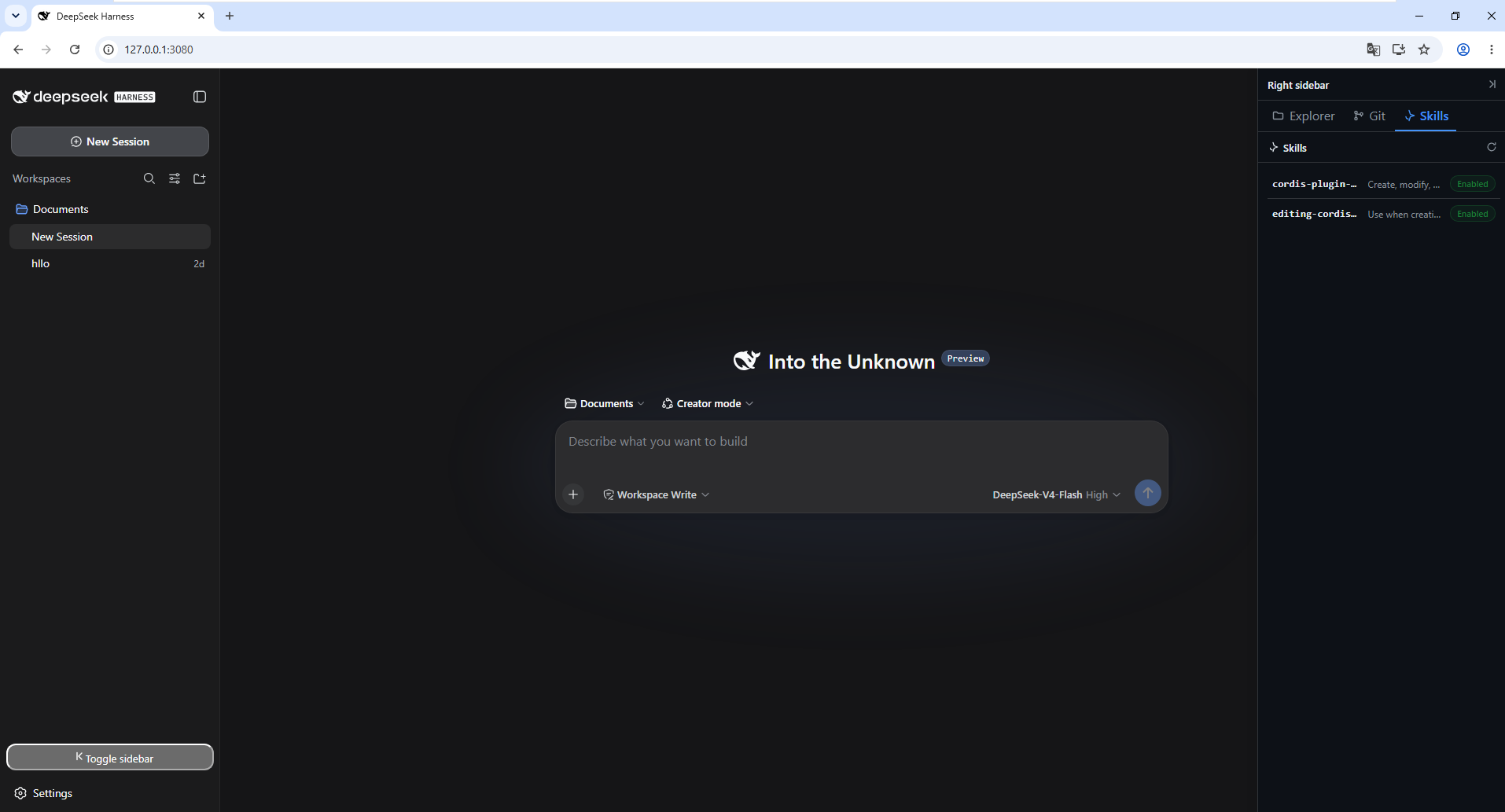Open the editing-cordis skill row
This screenshot has width=1505, height=812.
[x=1382, y=214]
